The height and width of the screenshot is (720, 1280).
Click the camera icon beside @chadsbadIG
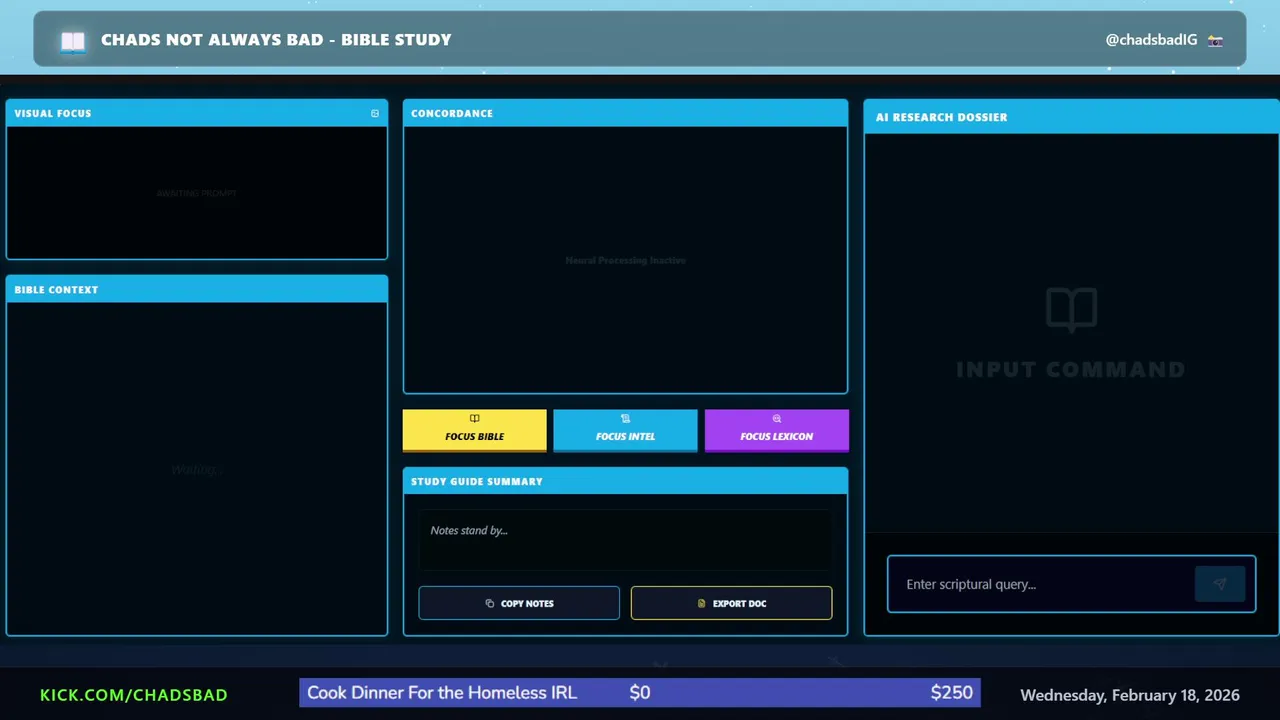[1215, 40]
